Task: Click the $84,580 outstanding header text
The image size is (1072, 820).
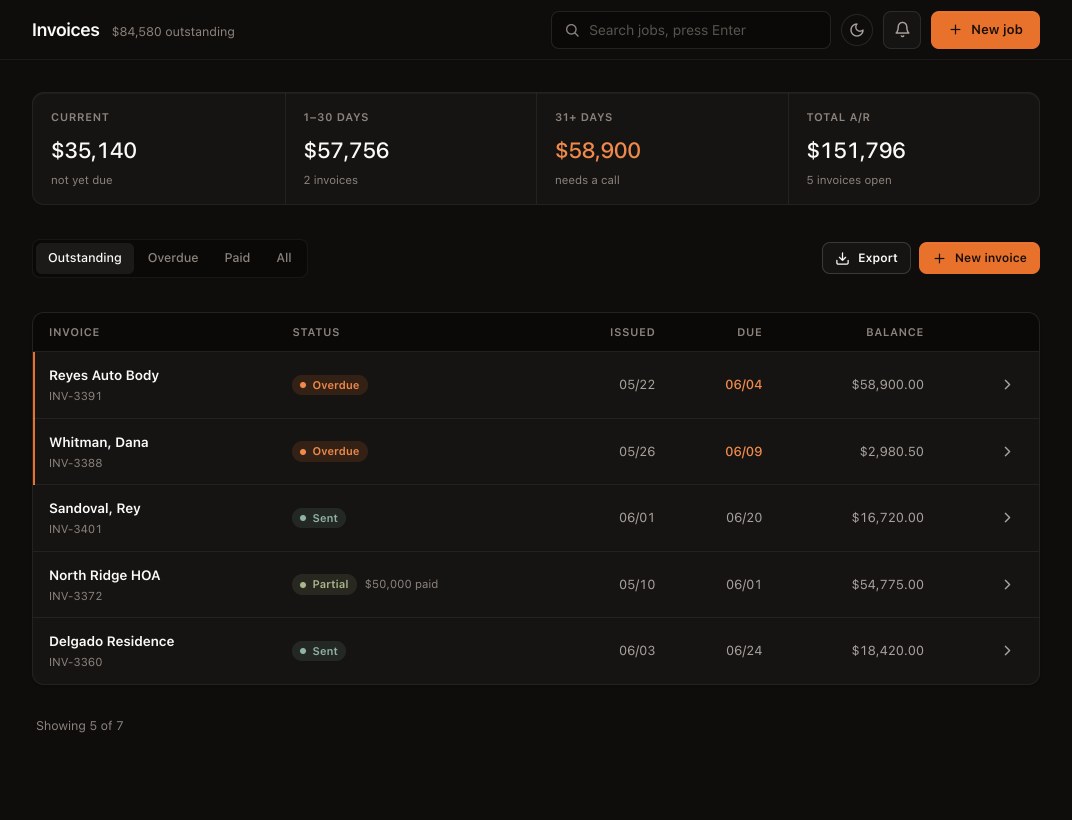Action: [173, 31]
